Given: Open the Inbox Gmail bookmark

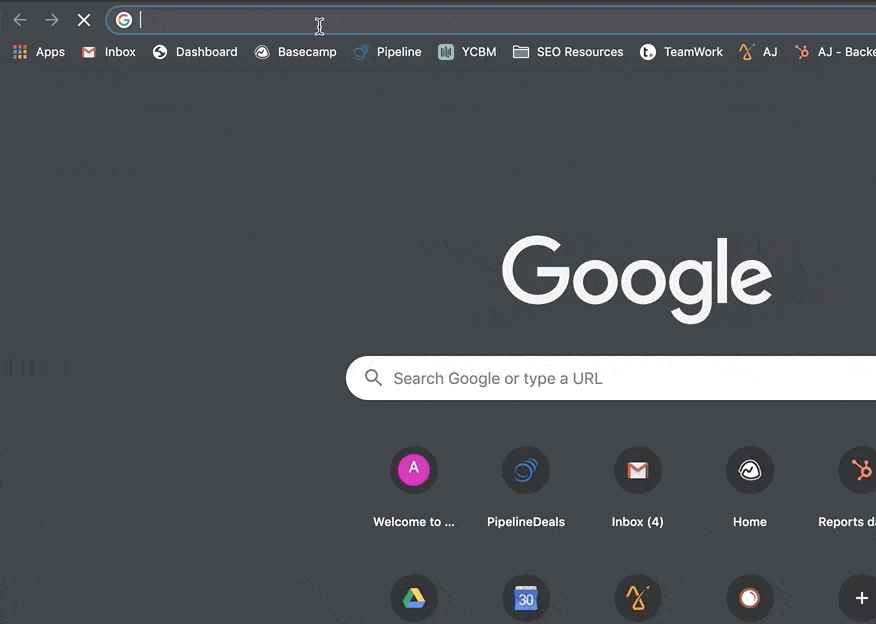Looking at the screenshot, I should pos(109,52).
